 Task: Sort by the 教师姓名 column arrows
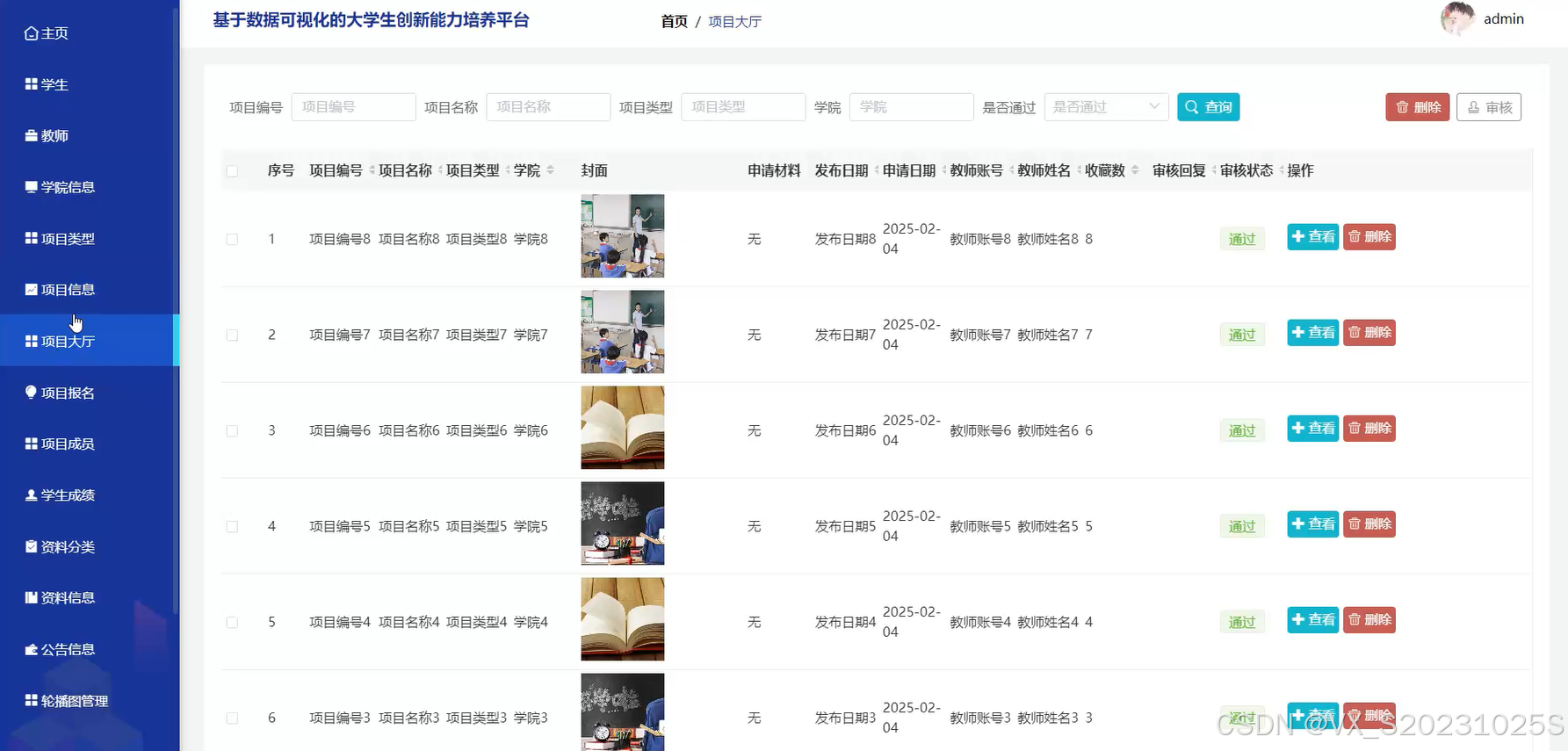pyautogui.click(x=1079, y=170)
